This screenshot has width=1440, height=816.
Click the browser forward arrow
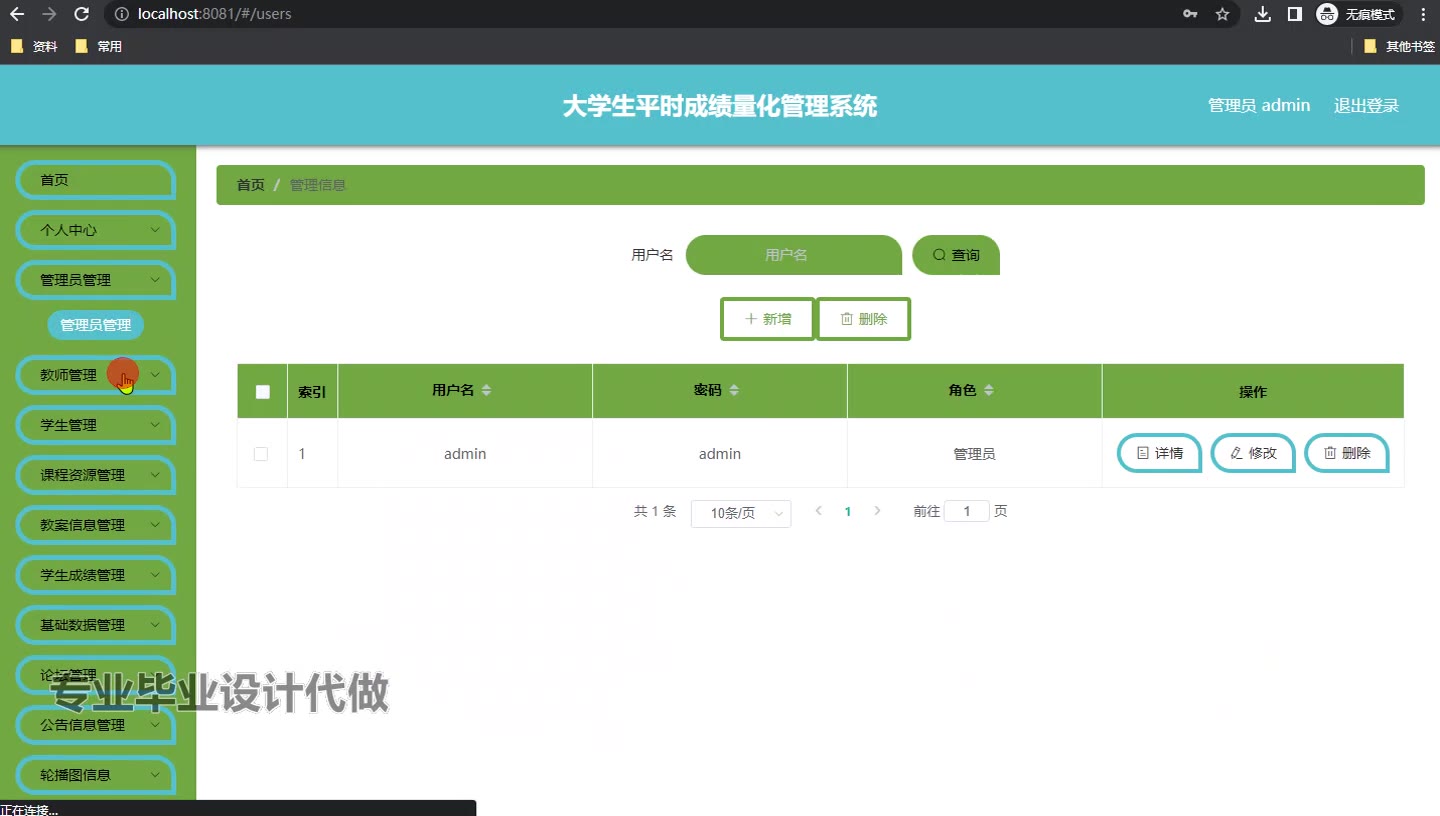click(x=50, y=14)
